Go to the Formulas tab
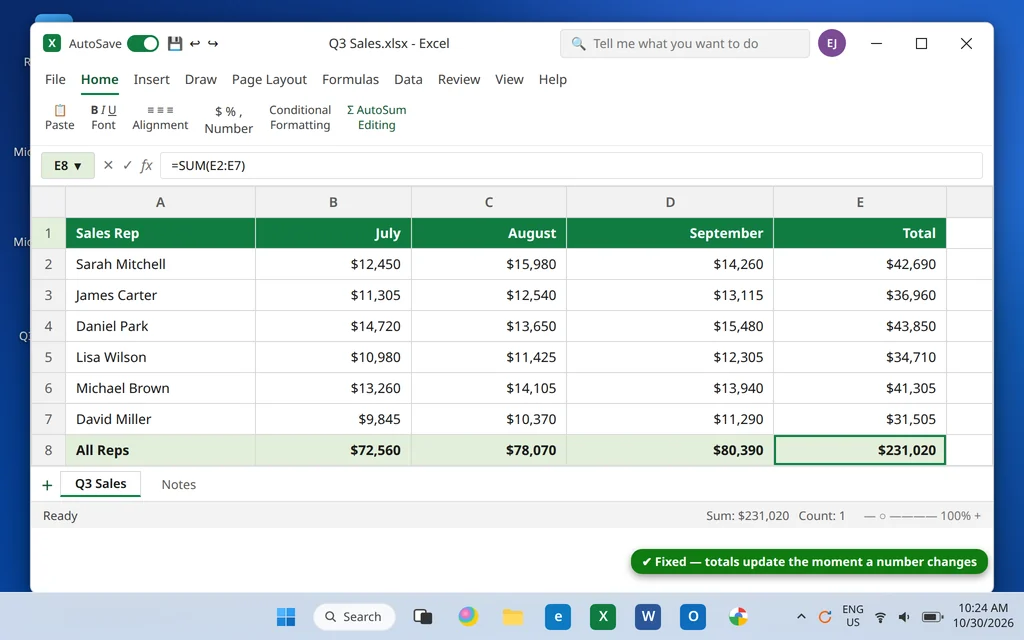 point(350,79)
